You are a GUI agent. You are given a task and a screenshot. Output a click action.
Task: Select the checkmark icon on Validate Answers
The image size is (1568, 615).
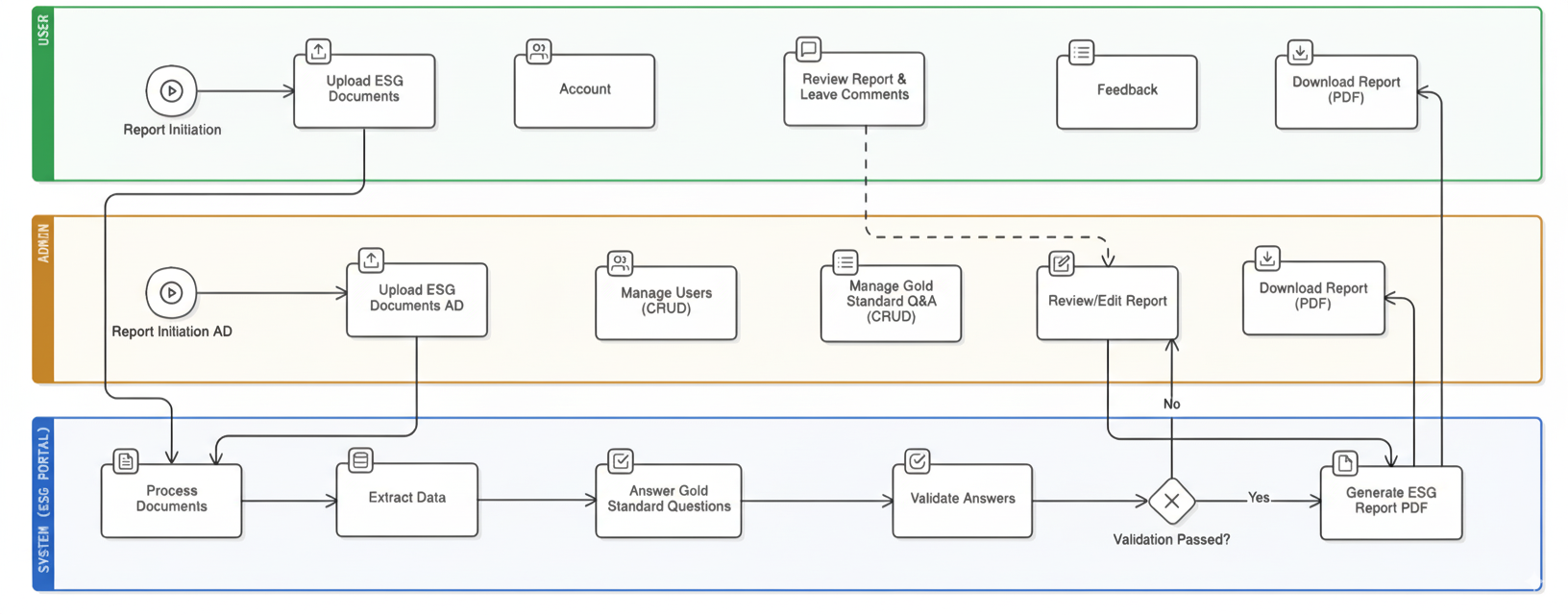[918, 461]
